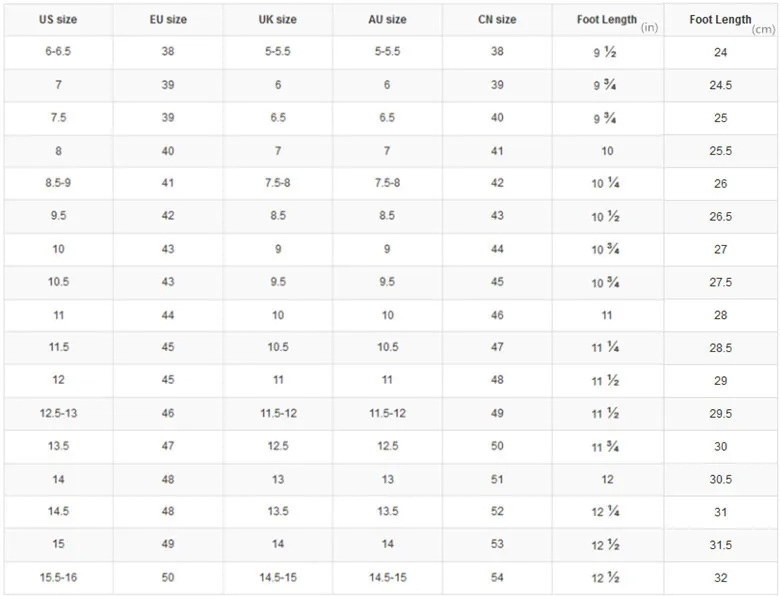780x596 pixels.
Task: Select the US size 6-6.5 cell
Action: [x=57, y=52]
